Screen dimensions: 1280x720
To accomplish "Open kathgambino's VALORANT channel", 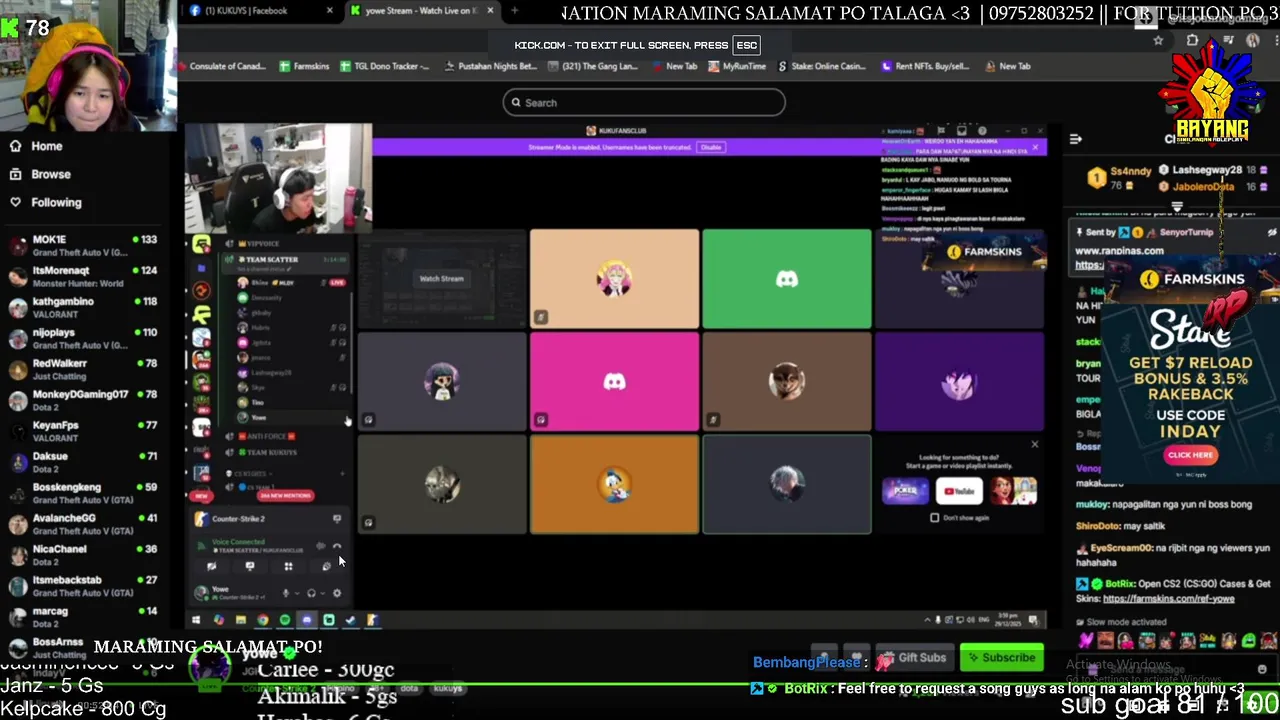I will pyautogui.click(x=83, y=307).
